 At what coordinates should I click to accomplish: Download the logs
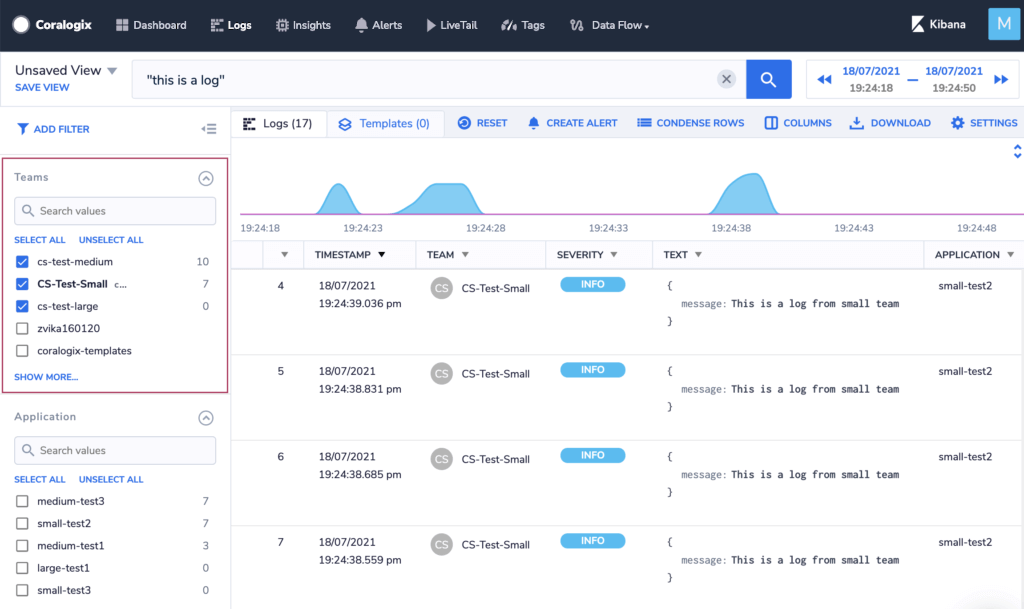889,123
